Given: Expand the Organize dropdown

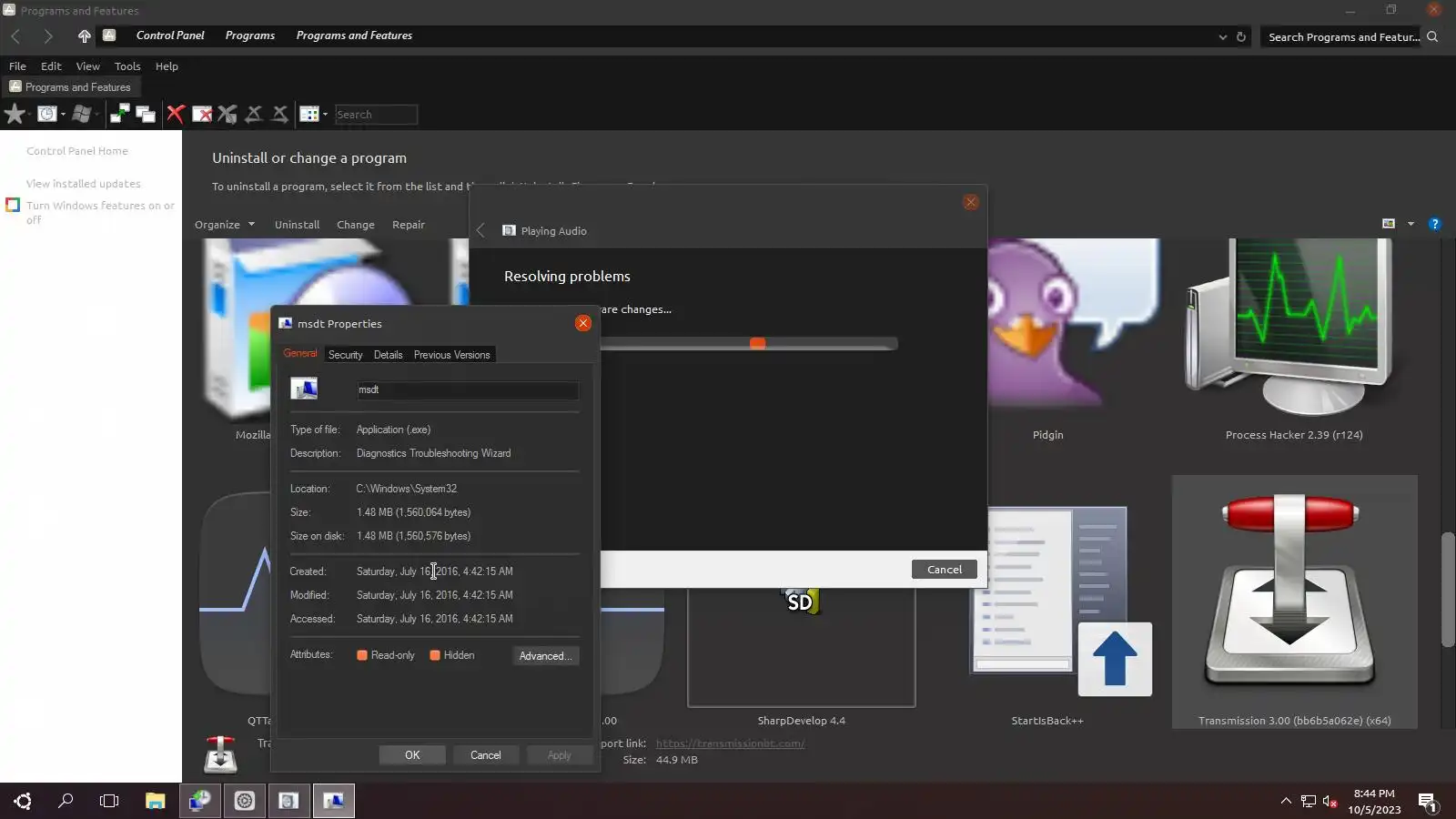Looking at the screenshot, I should point(225,225).
